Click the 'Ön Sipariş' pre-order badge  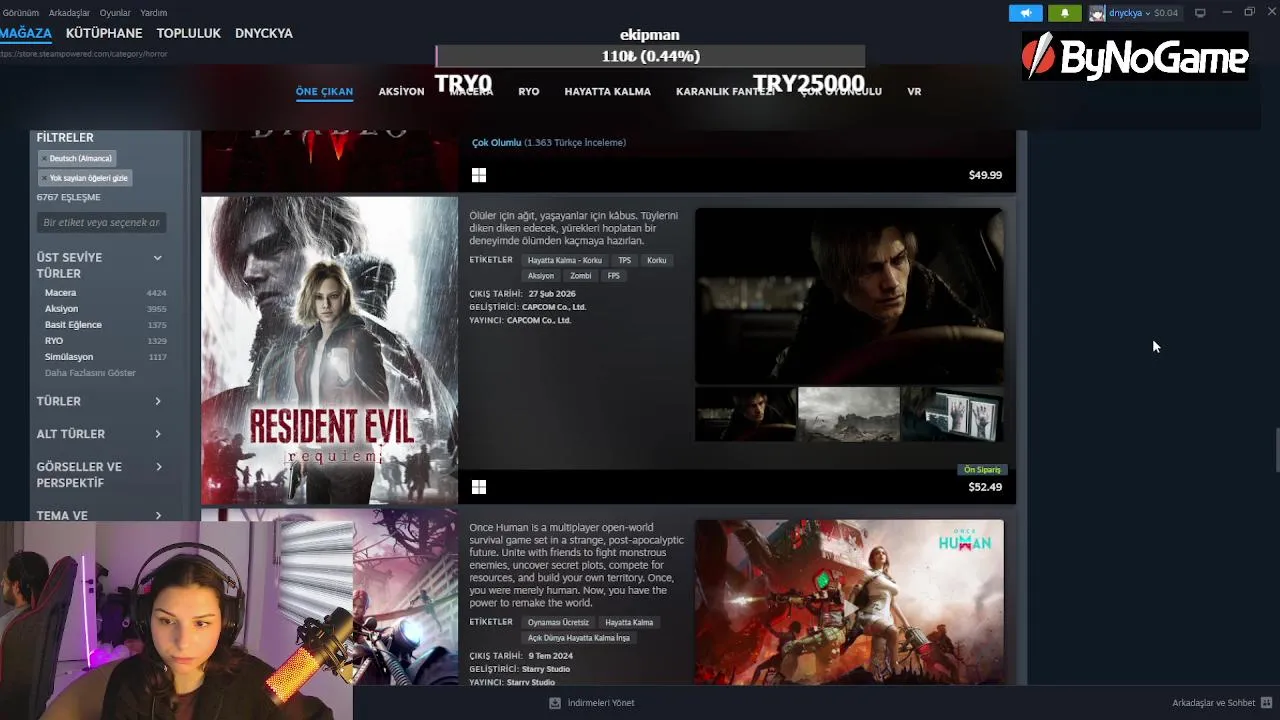(x=982, y=470)
